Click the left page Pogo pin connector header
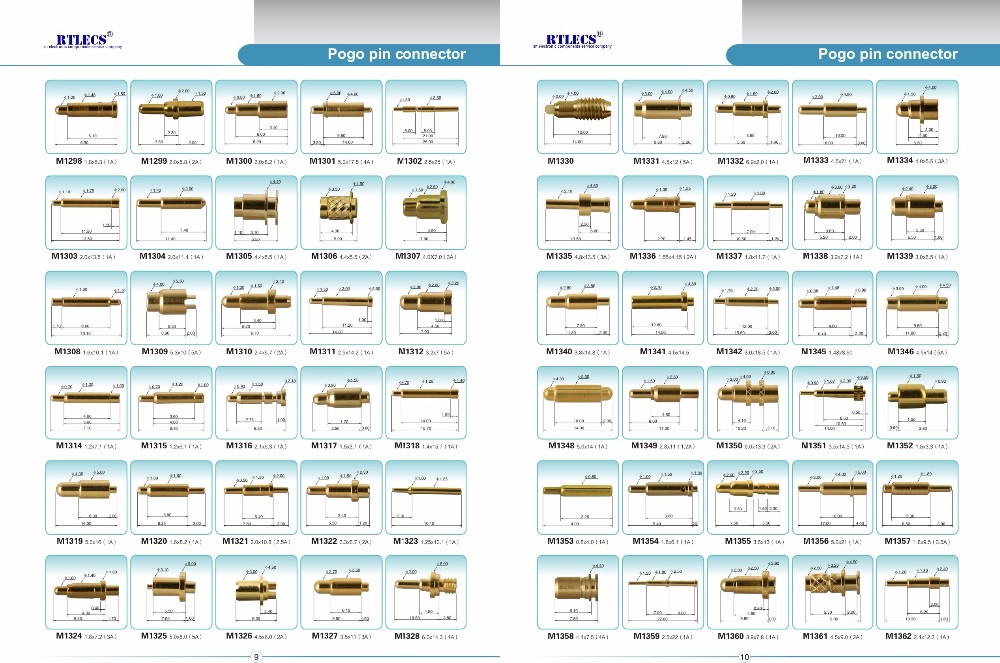 click(x=397, y=54)
